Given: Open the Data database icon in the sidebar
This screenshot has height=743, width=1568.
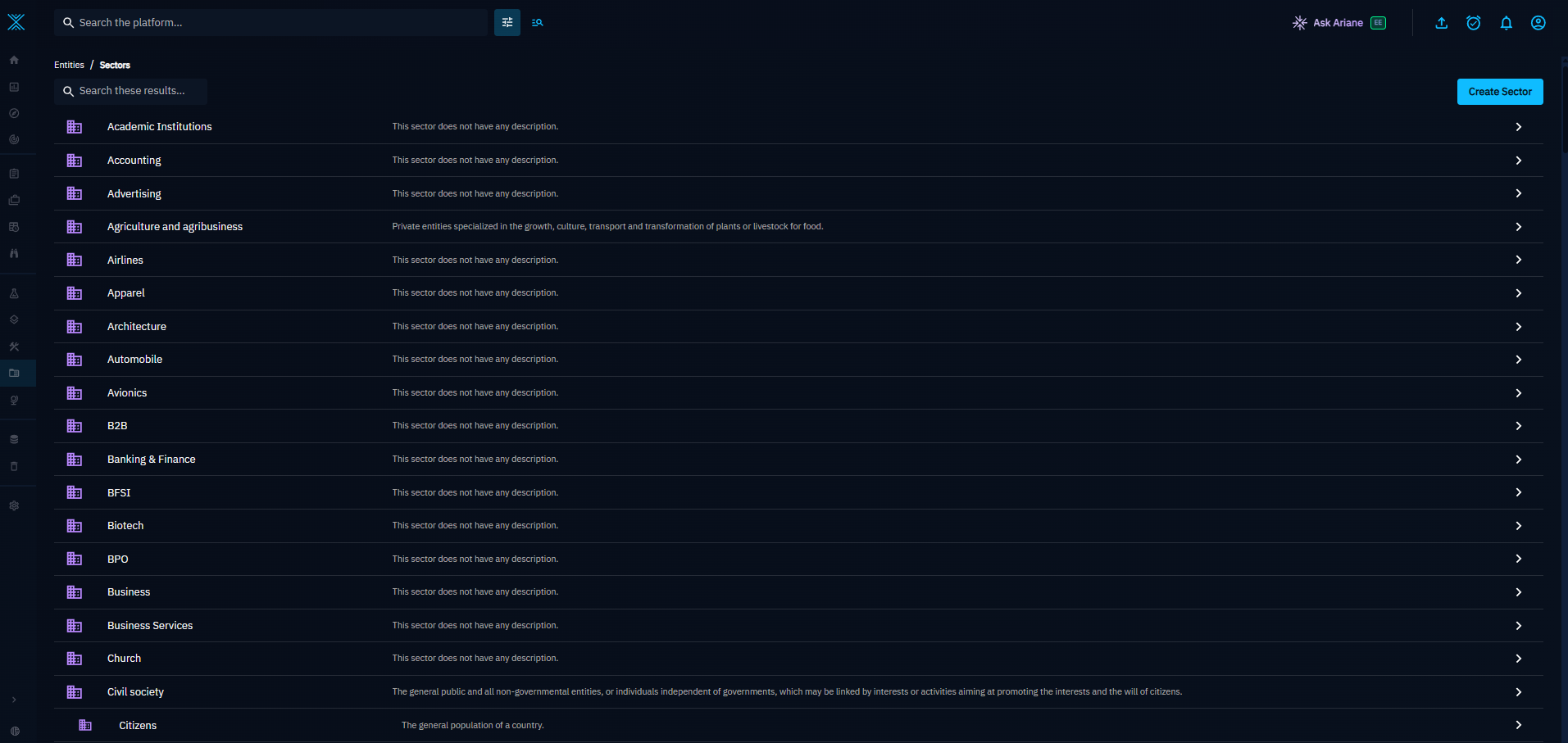Looking at the screenshot, I should coord(14,439).
